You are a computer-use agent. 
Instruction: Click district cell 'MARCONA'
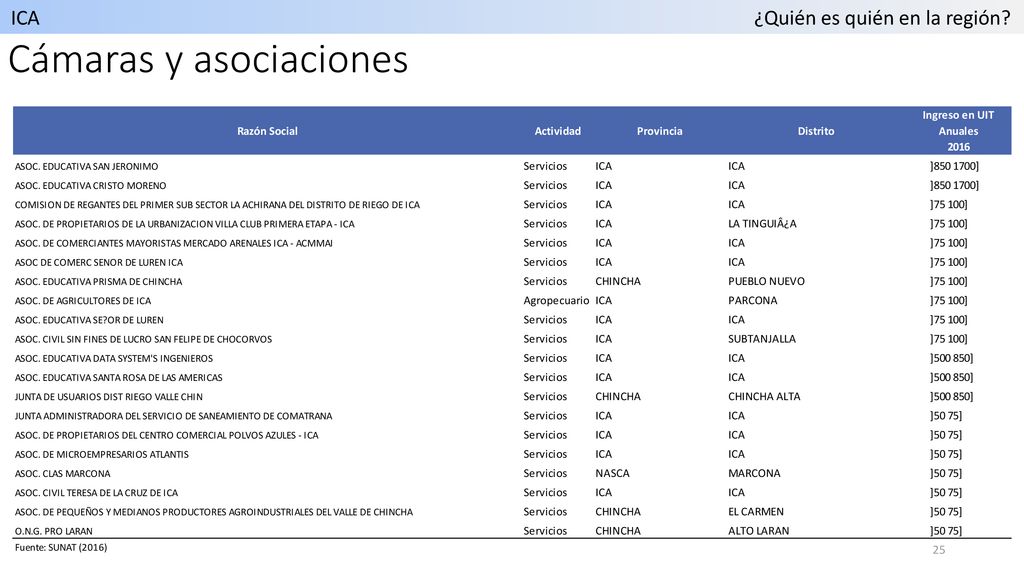754,473
